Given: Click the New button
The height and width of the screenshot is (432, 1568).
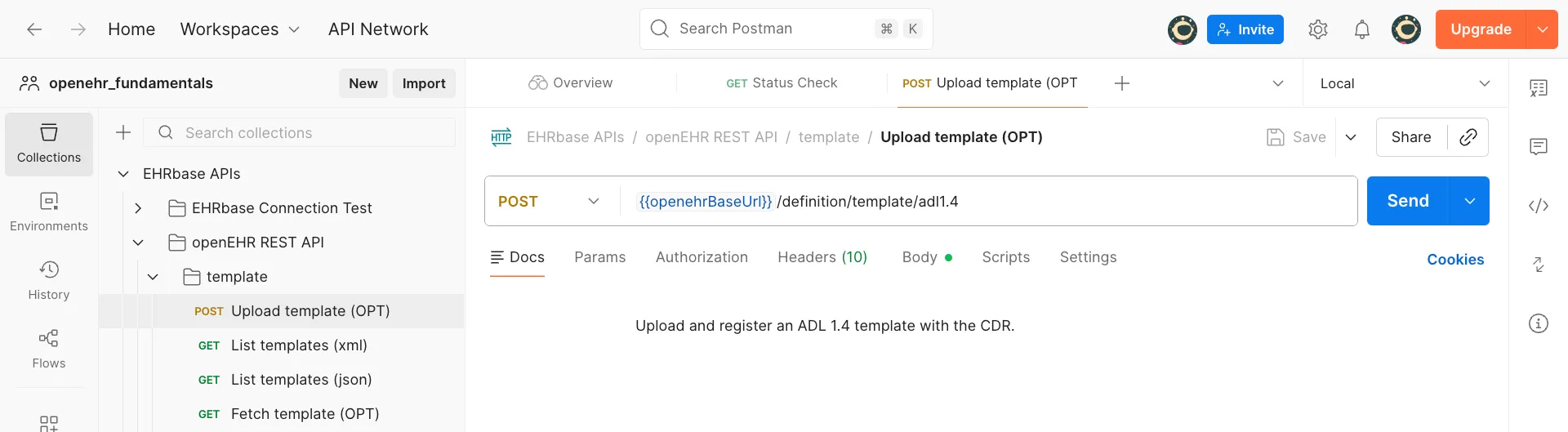Looking at the screenshot, I should pyautogui.click(x=363, y=83).
